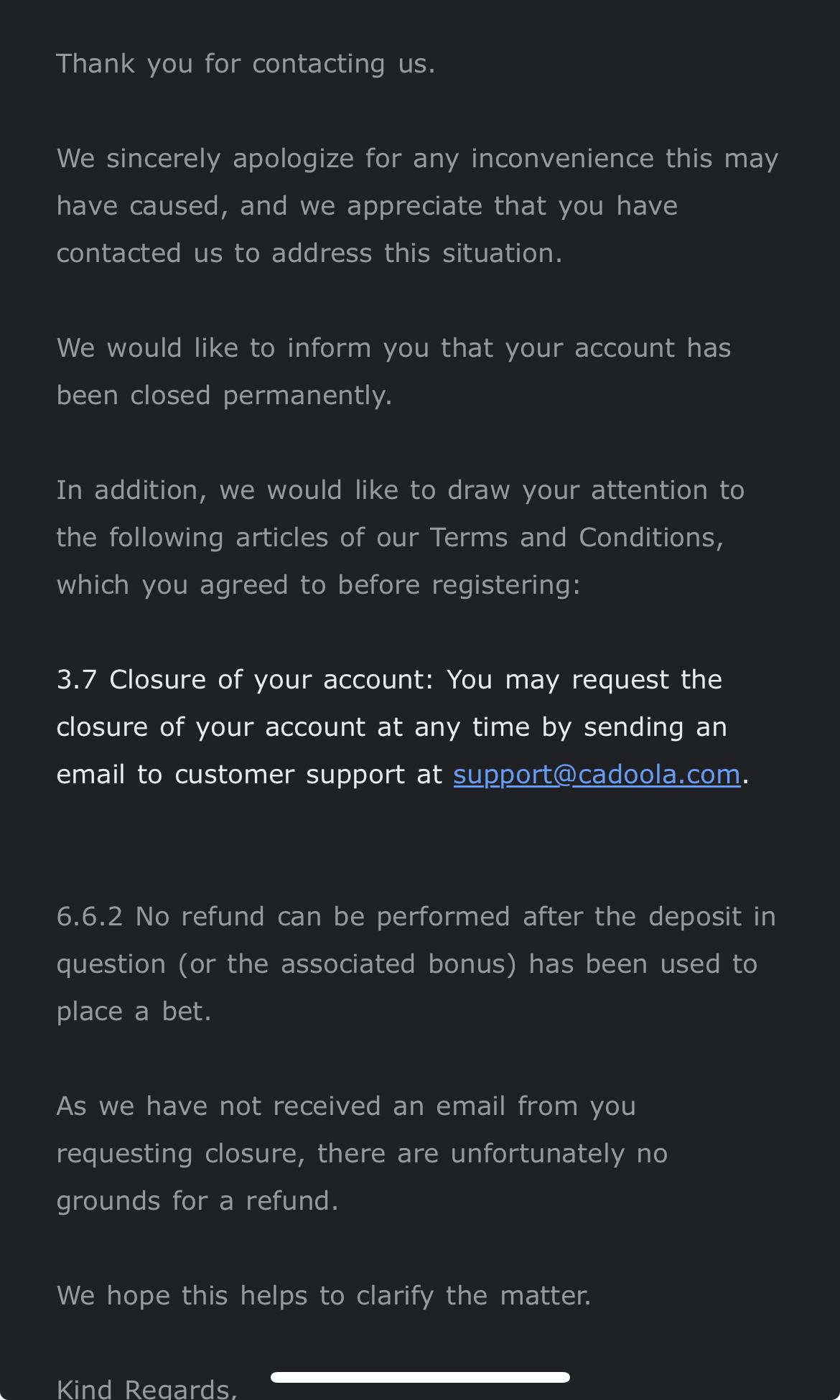The width and height of the screenshot is (840, 1400).
Task: Click "We hope this helps to clarify" line
Action: tap(323, 1296)
